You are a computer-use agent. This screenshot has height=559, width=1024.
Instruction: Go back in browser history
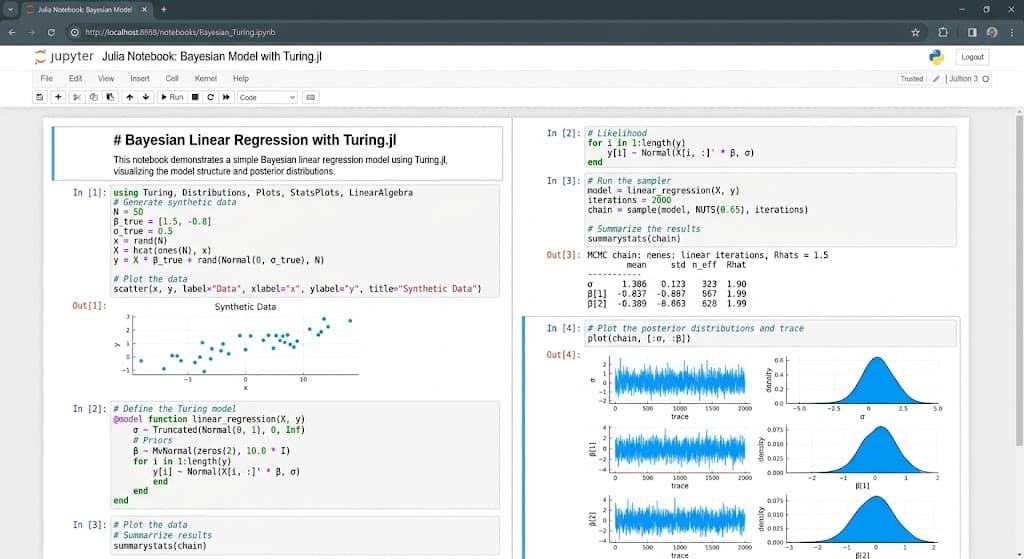click(12, 32)
